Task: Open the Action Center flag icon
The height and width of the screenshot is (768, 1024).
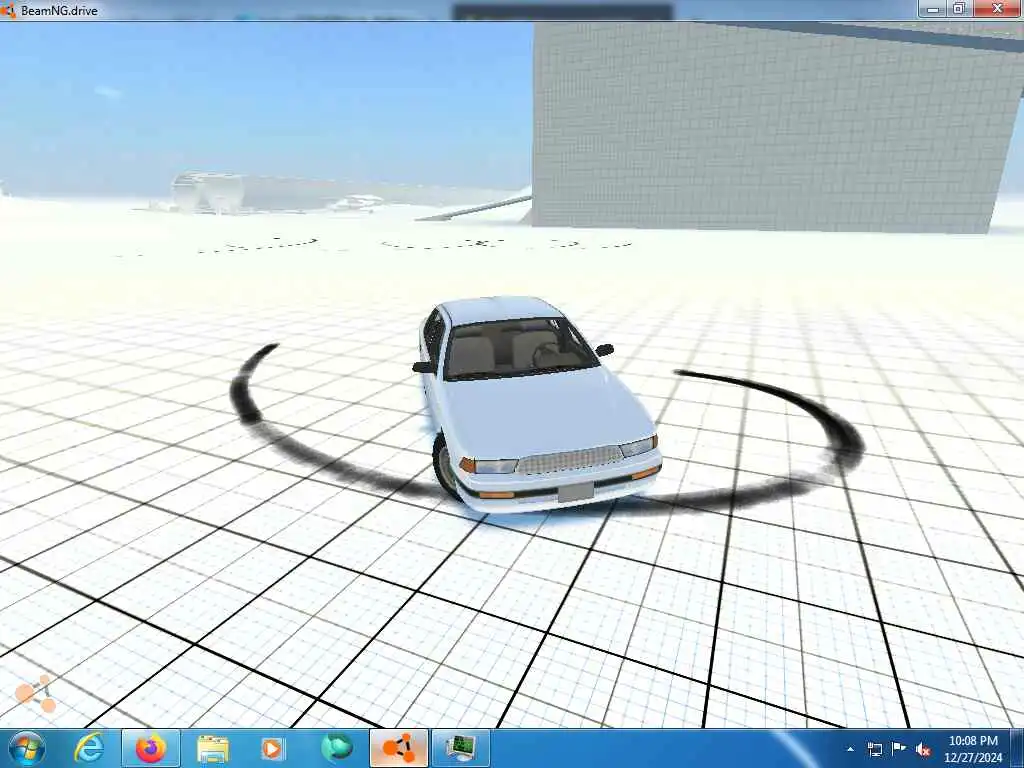Action: pos(899,748)
